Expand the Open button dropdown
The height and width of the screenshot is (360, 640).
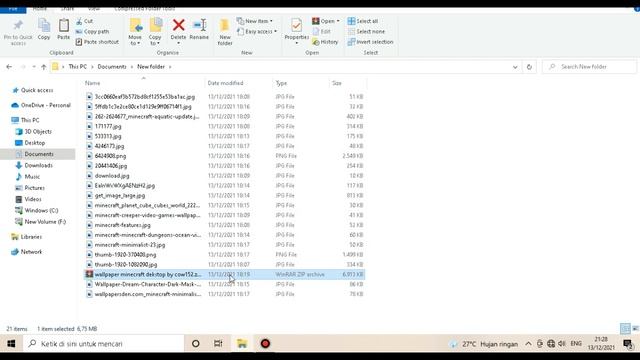pos(338,21)
